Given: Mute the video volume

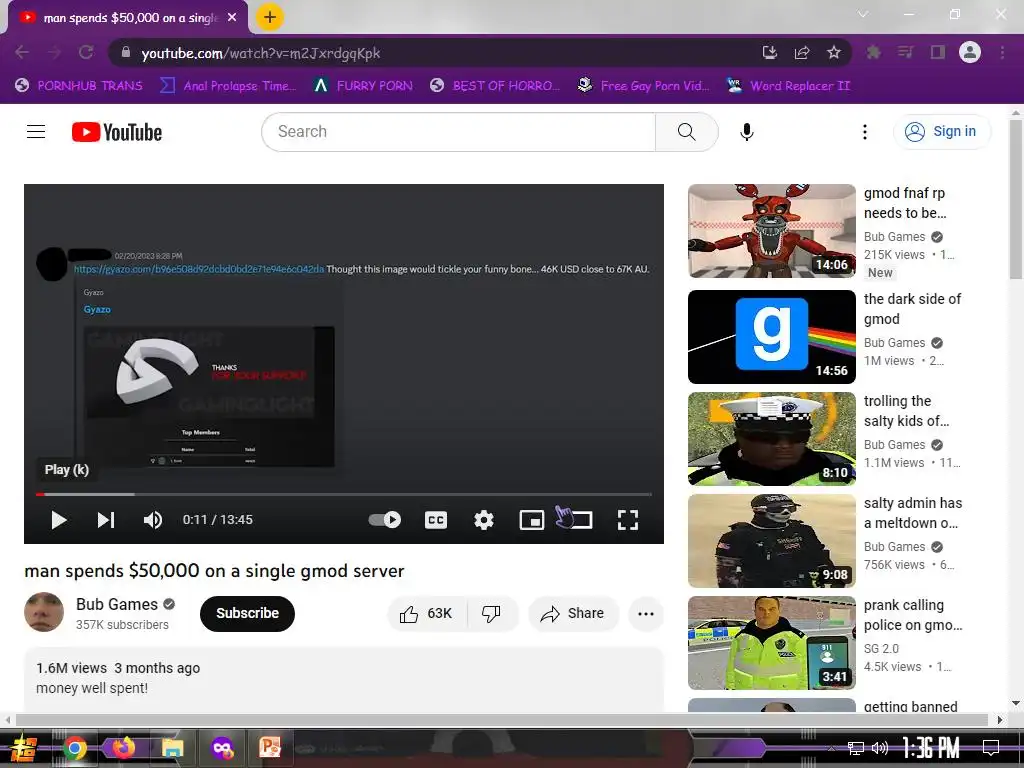Looking at the screenshot, I should coord(153,520).
